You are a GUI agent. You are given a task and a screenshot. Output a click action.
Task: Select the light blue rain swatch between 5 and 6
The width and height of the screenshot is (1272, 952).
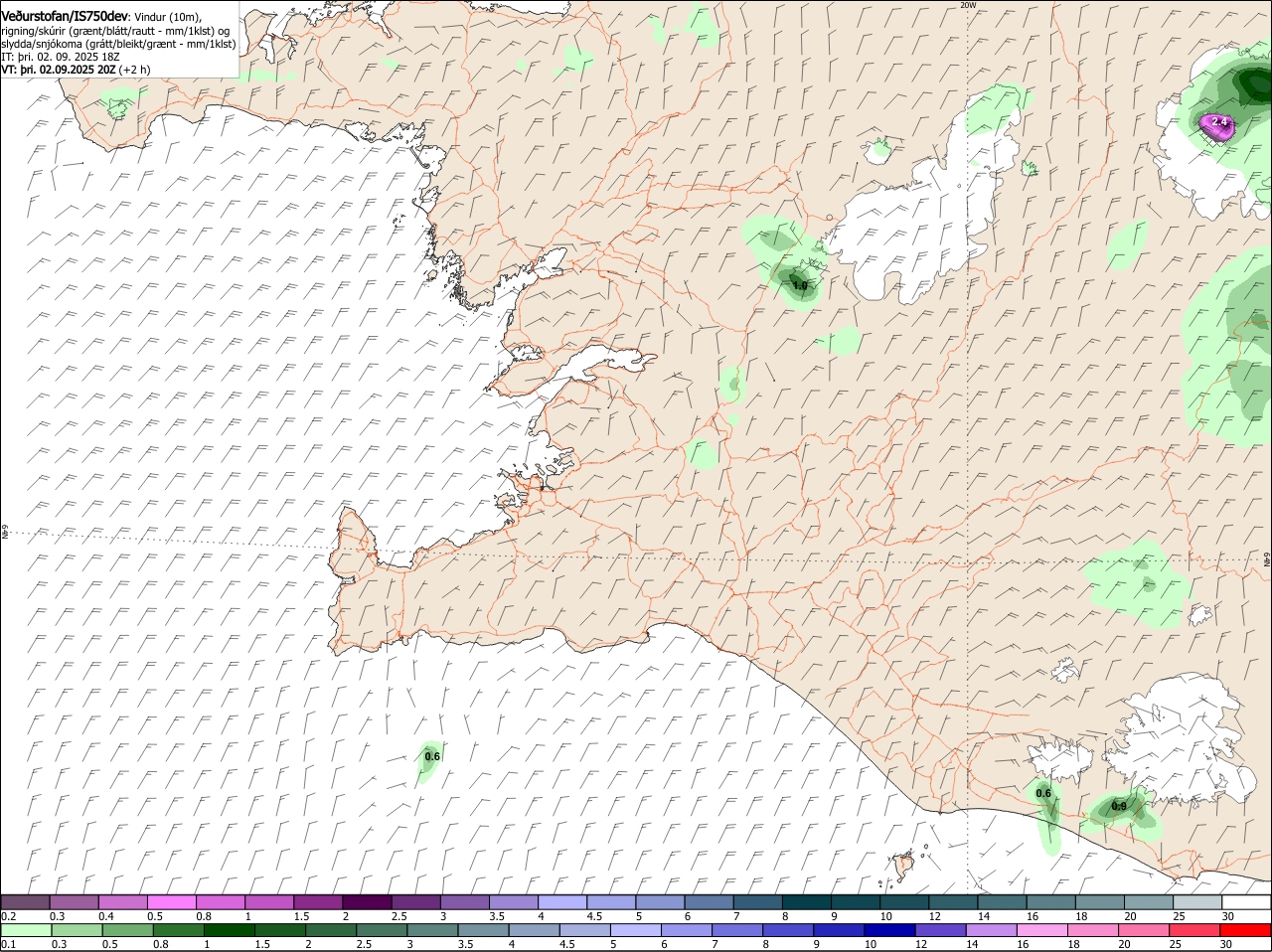click(x=637, y=930)
